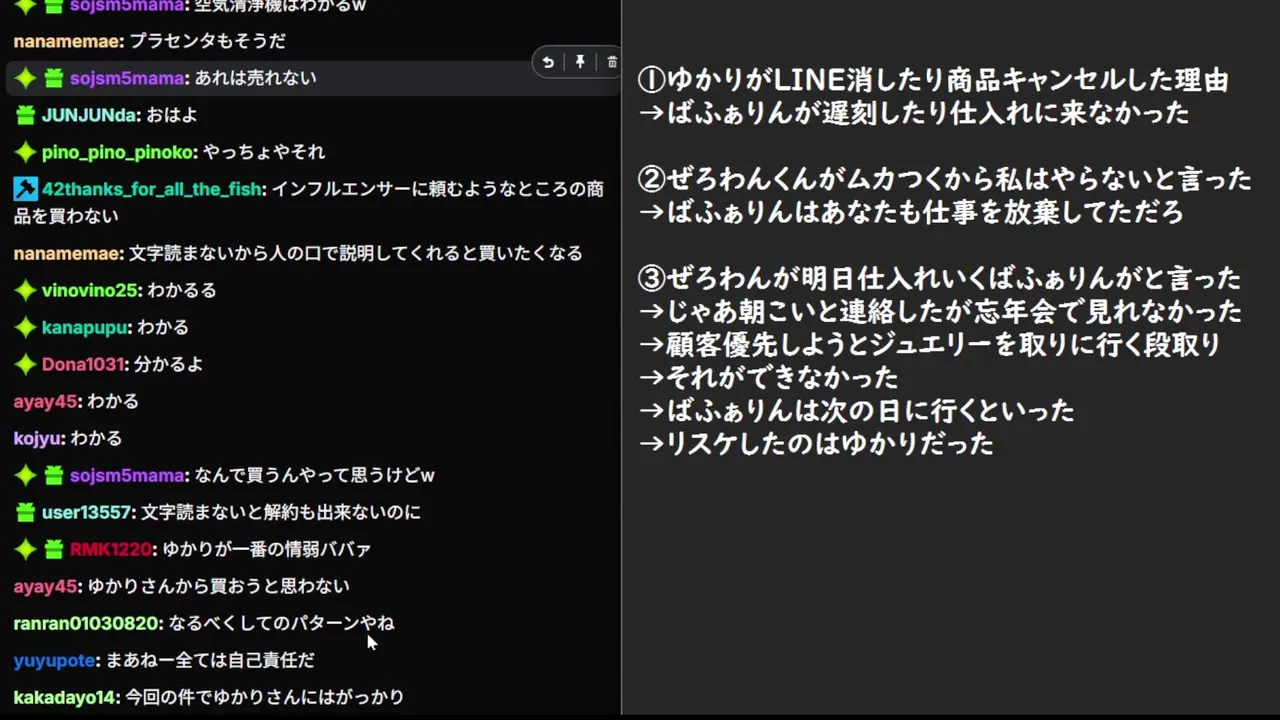Open sojsm5mama's profile on 'あれは売れない' message
Image resolution: width=1280 pixels, height=720 pixels.
[x=127, y=78]
